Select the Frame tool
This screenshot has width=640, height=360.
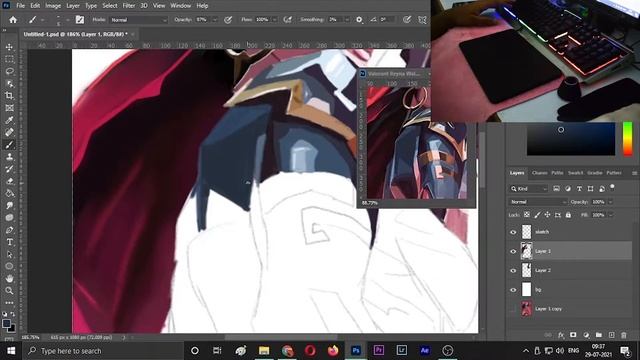[x=9, y=108]
